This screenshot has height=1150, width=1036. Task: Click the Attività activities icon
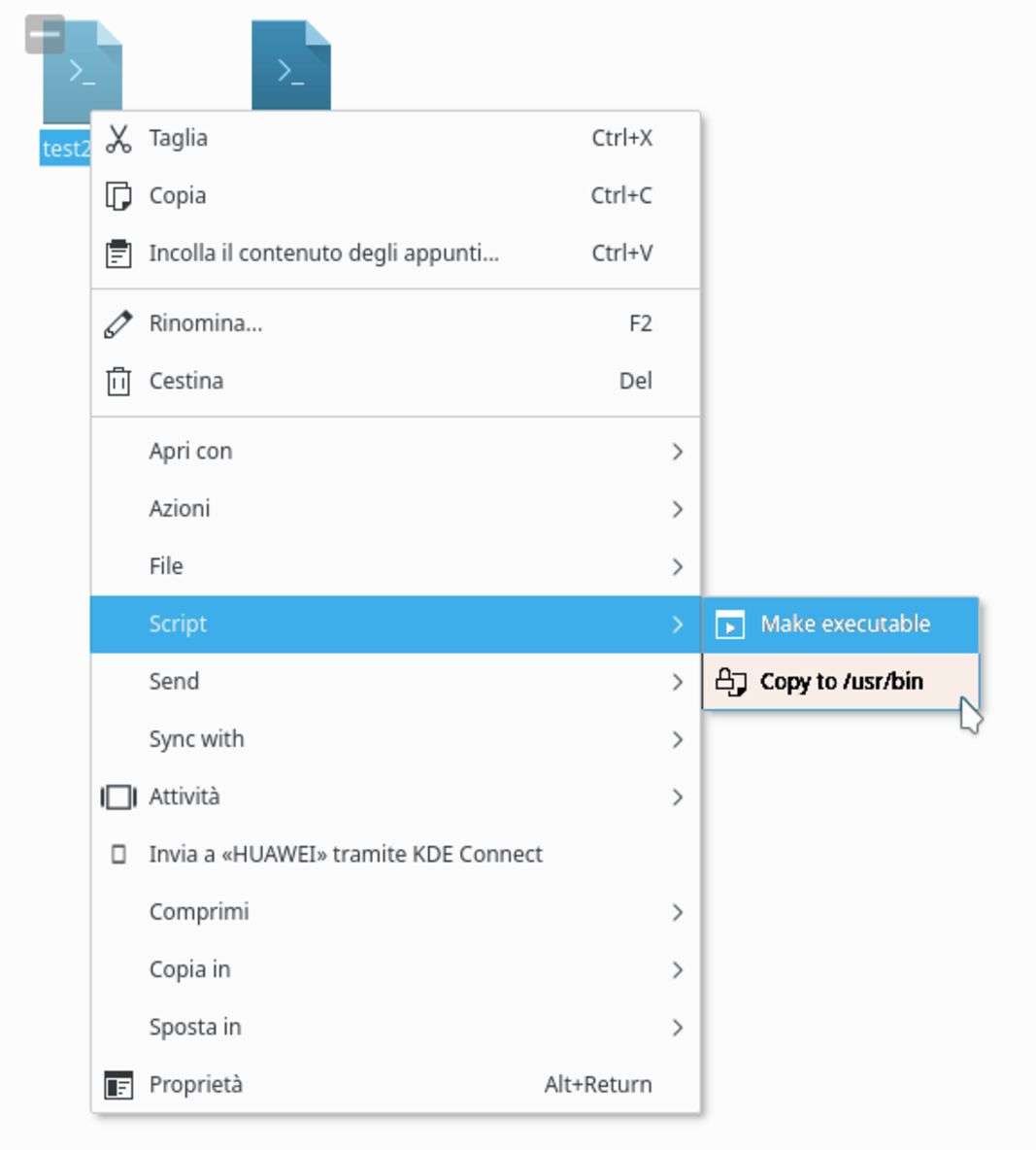118,797
